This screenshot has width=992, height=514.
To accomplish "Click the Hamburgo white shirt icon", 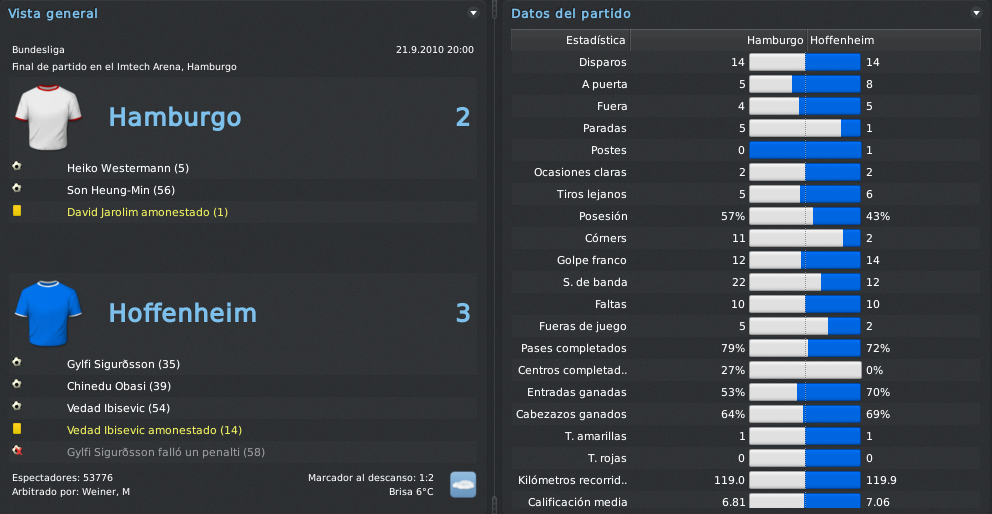I will [x=48, y=118].
